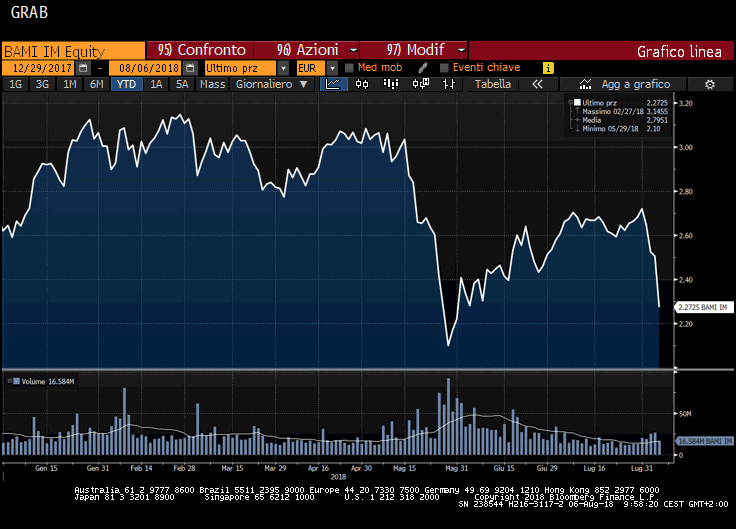Image resolution: width=736 pixels, height=529 pixels.
Task: Open chart settings gear icon
Action: click(710, 84)
